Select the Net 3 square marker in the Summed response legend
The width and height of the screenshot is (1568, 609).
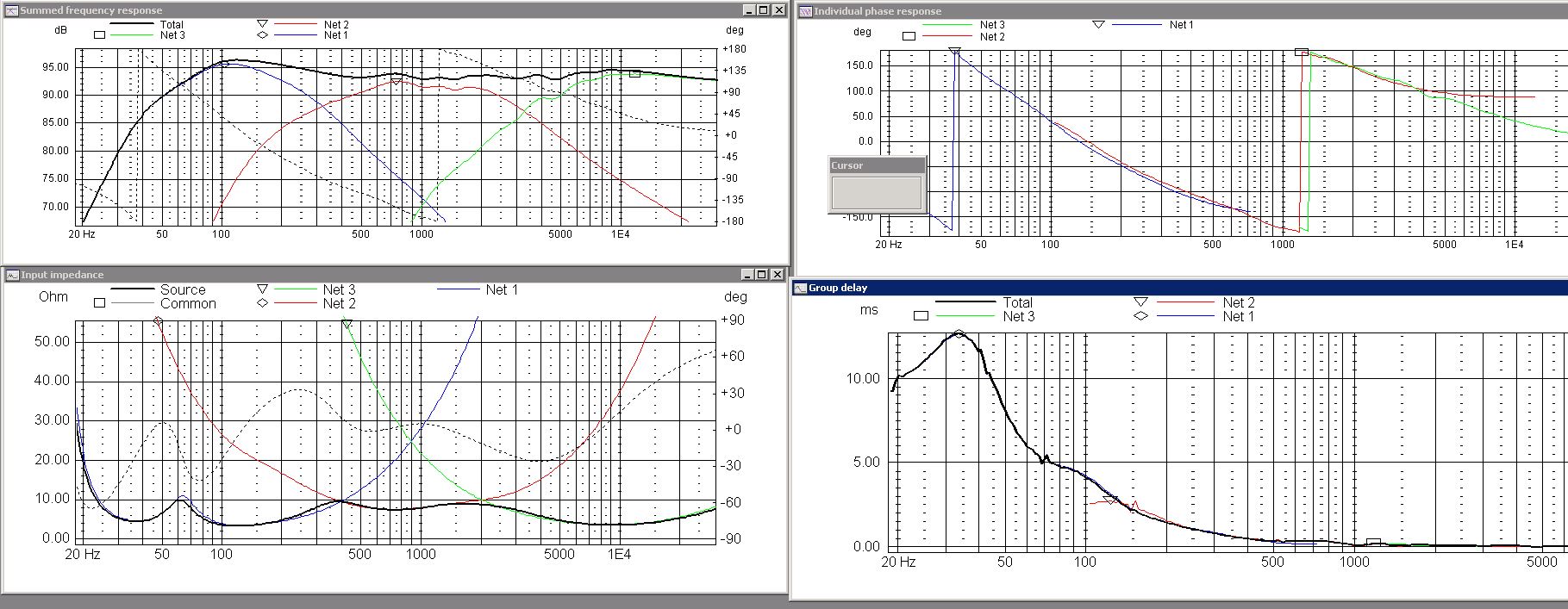pyautogui.click(x=99, y=35)
